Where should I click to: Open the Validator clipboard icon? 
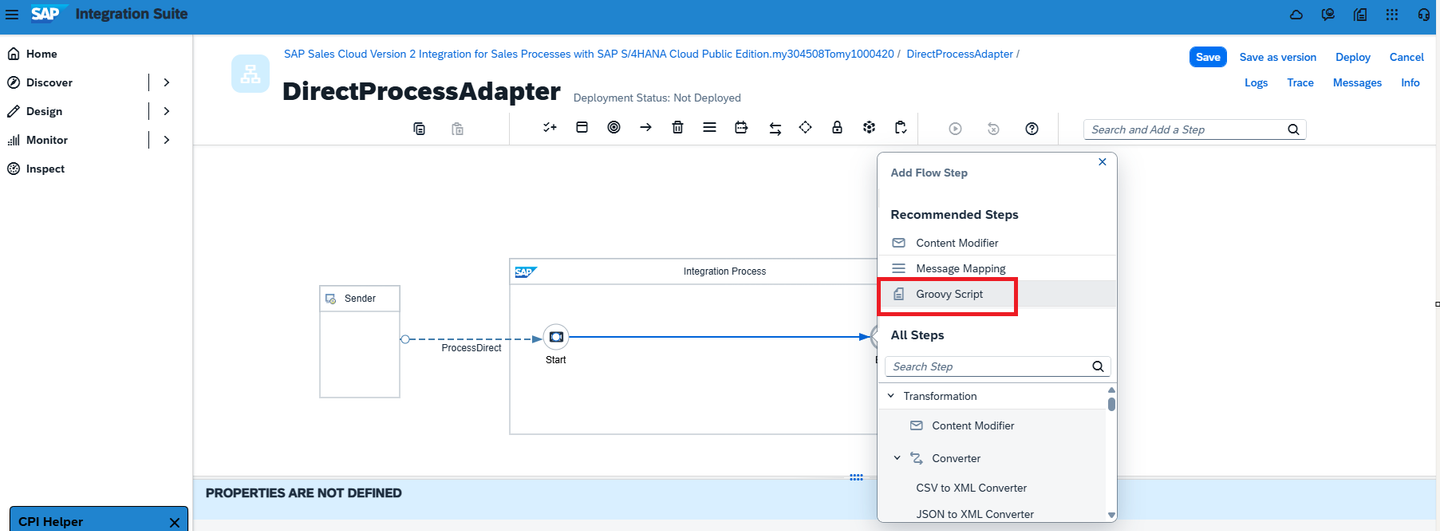(901, 128)
